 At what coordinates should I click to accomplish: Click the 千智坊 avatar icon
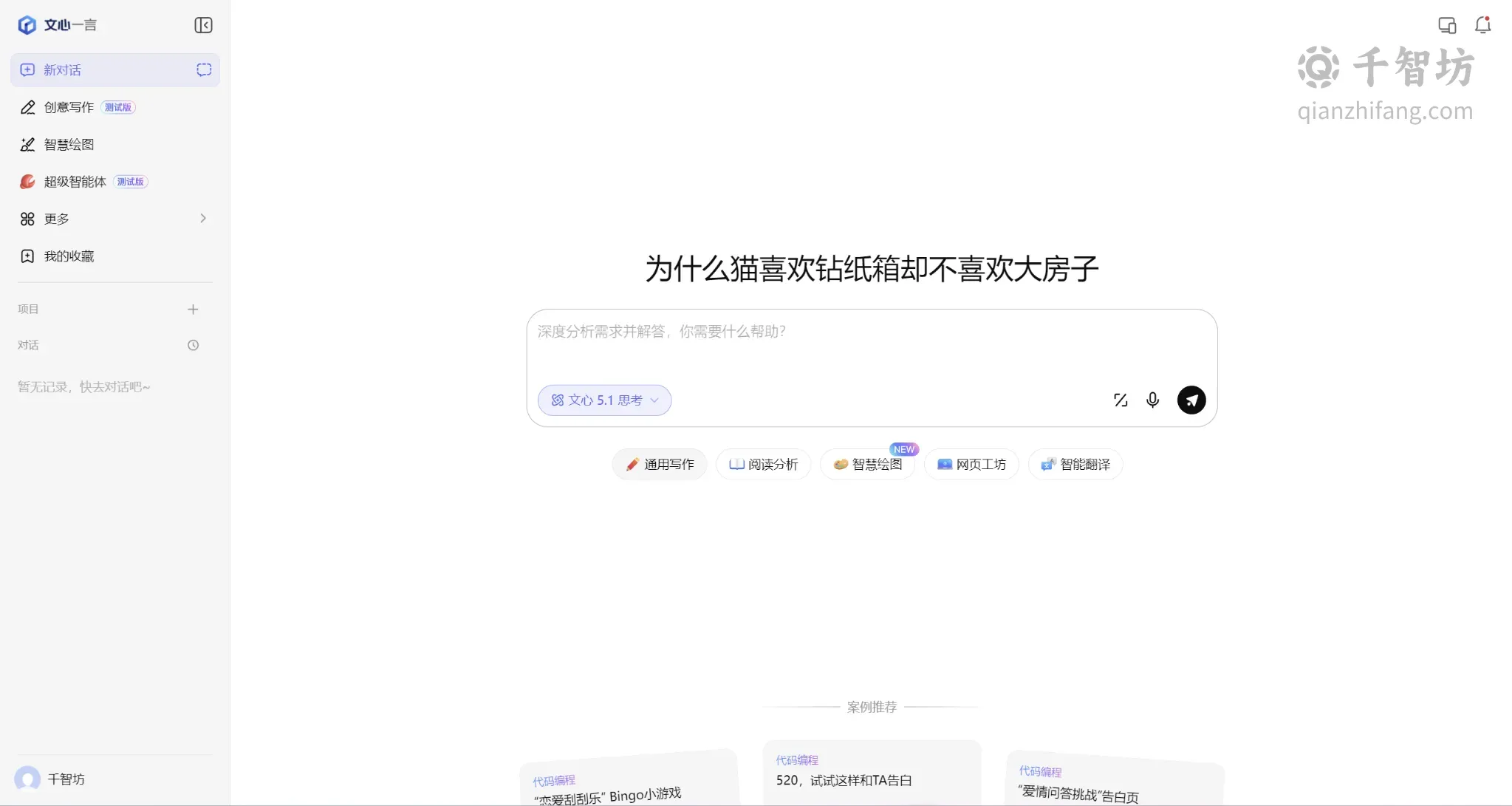[x=27, y=779]
